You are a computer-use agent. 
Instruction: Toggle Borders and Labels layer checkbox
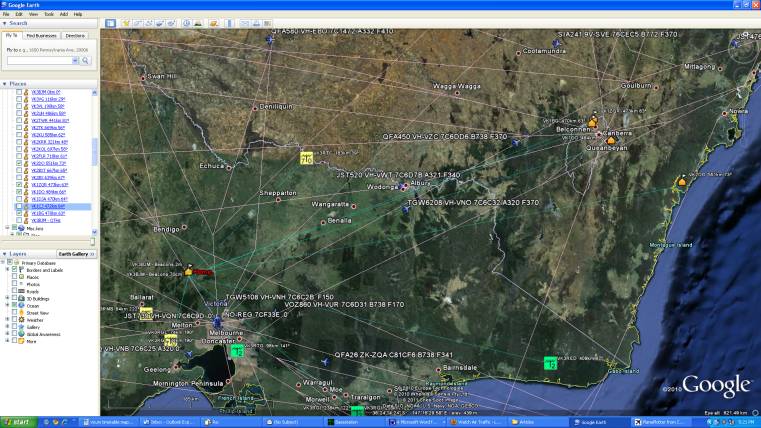tap(15, 269)
